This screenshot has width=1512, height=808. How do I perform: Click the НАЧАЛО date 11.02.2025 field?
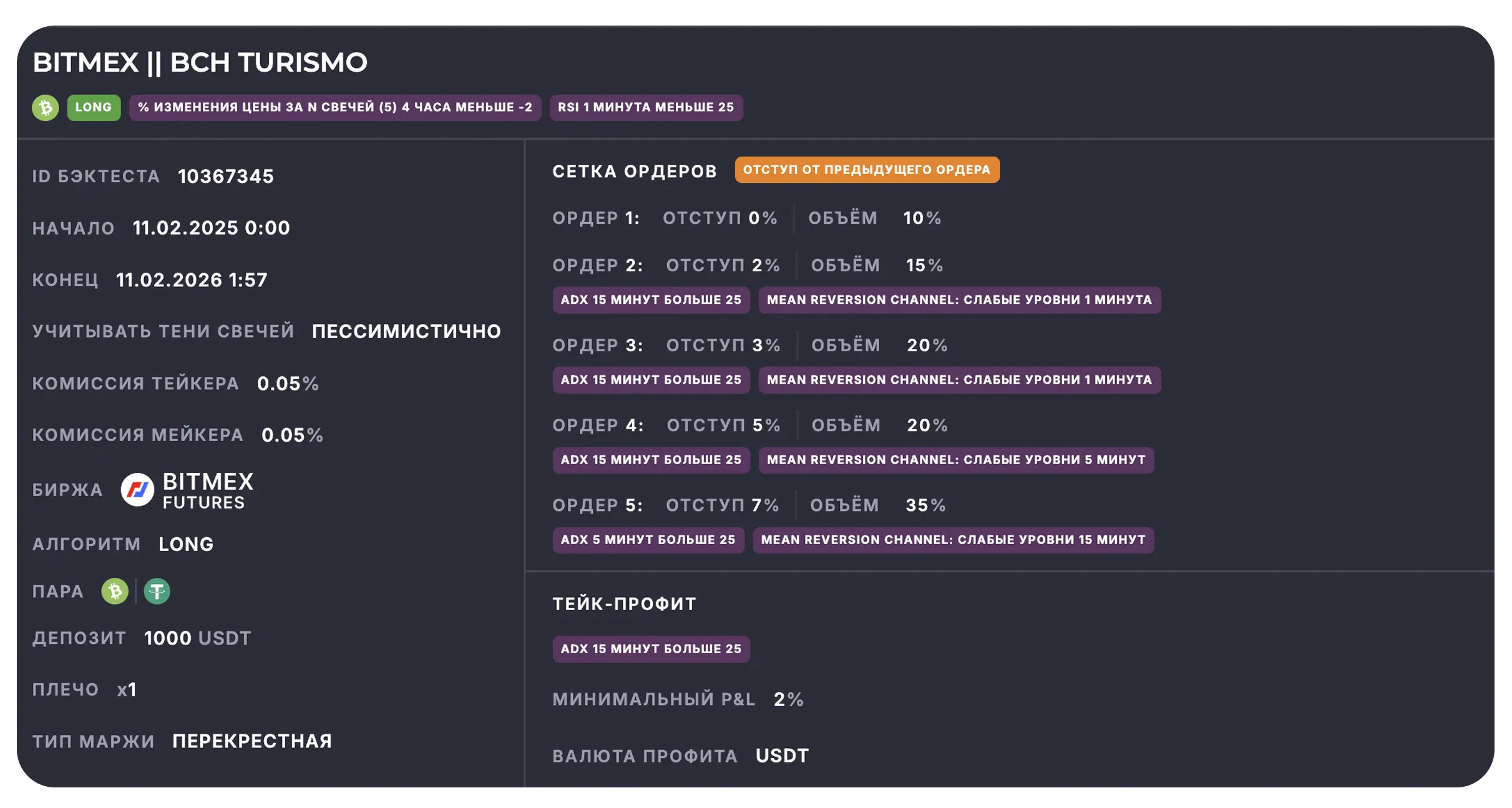pyautogui.click(x=211, y=227)
